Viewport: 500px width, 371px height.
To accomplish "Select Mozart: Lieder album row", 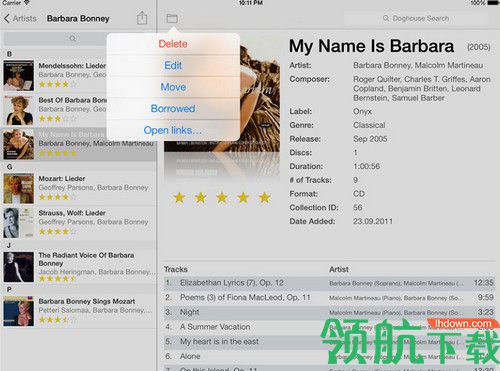I will coord(78,188).
